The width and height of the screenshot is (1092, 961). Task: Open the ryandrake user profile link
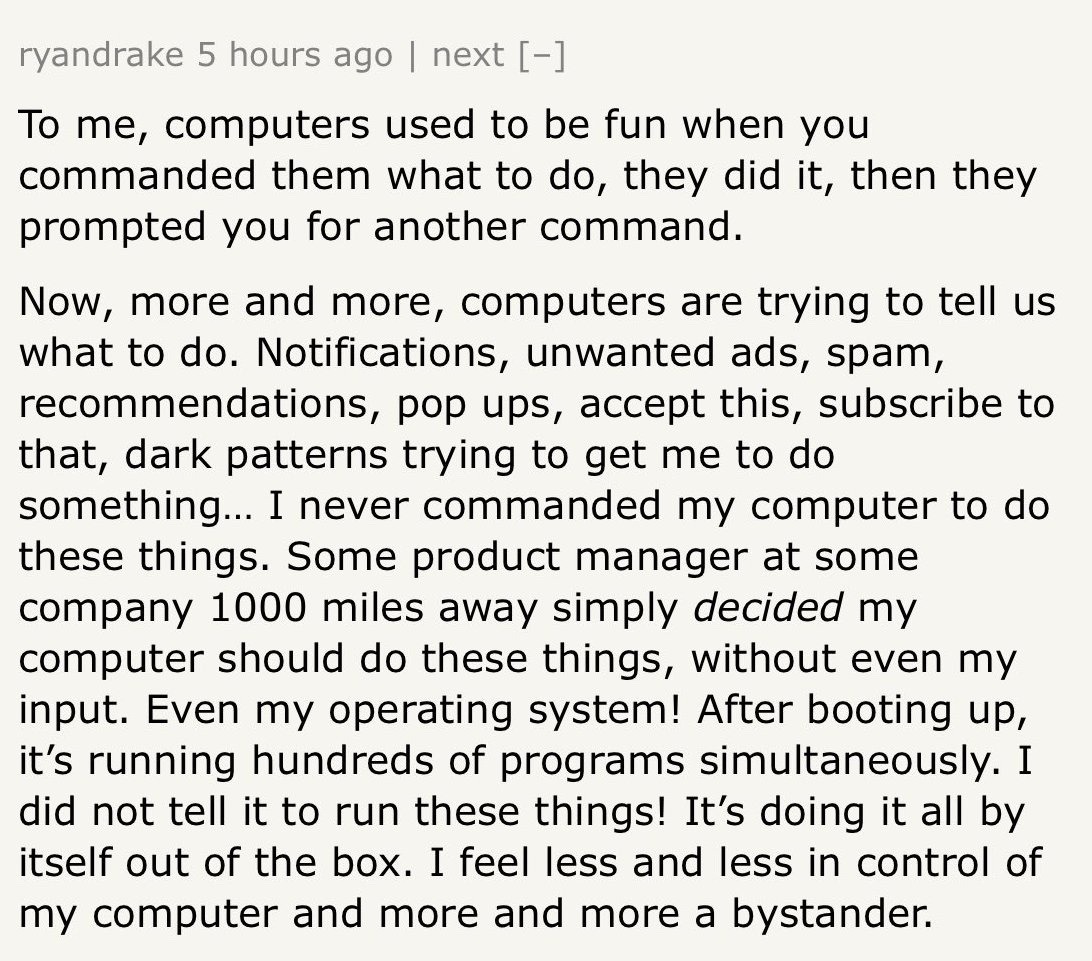[x=102, y=56]
